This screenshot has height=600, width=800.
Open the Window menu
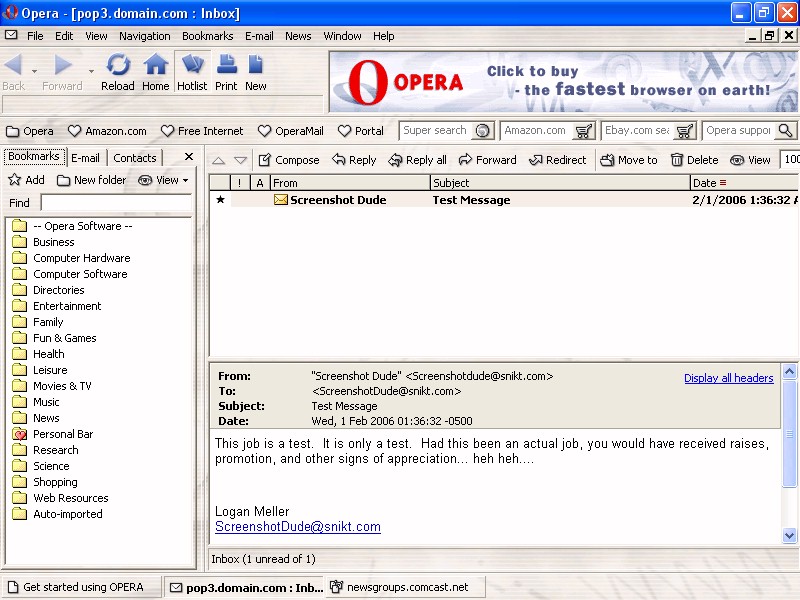coord(342,36)
